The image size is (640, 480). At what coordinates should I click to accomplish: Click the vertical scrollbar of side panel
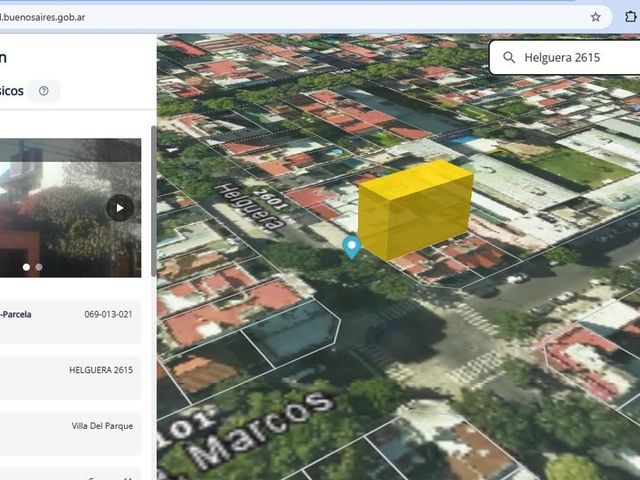[153, 201]
